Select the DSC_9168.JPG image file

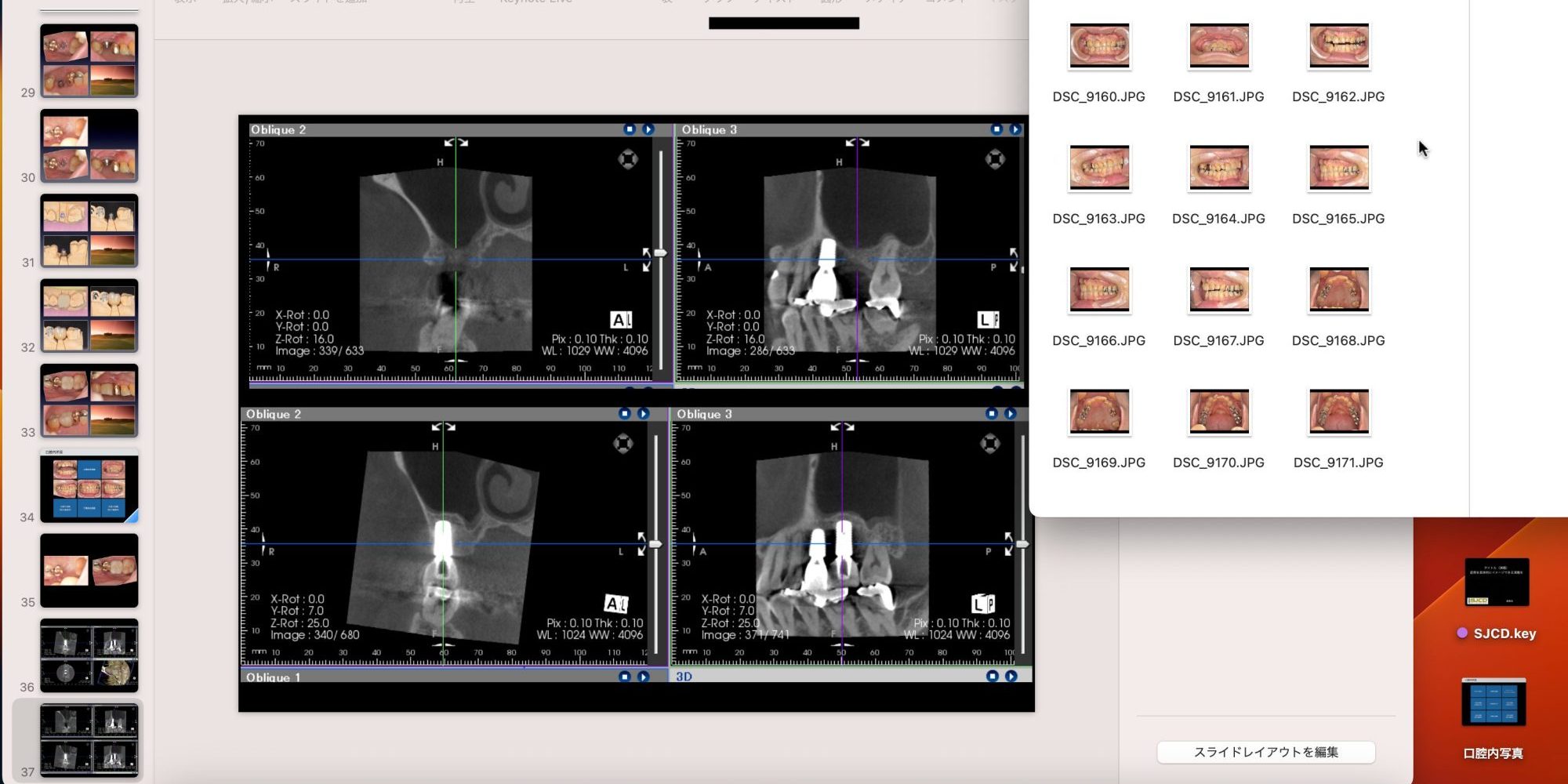point(1338,289)
